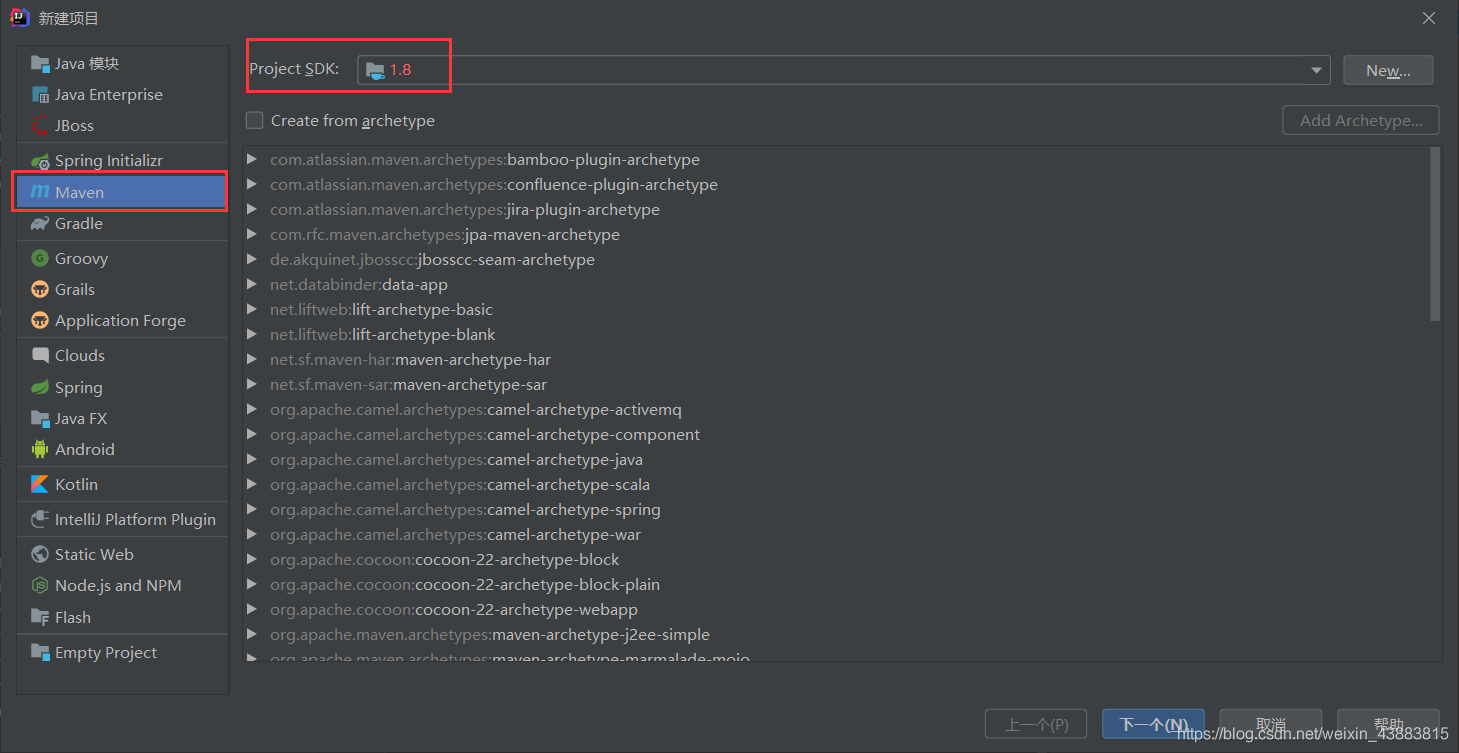Select lift-archetype-blank row
This screenshot has height=753, width=1459.
pos(835,335)
